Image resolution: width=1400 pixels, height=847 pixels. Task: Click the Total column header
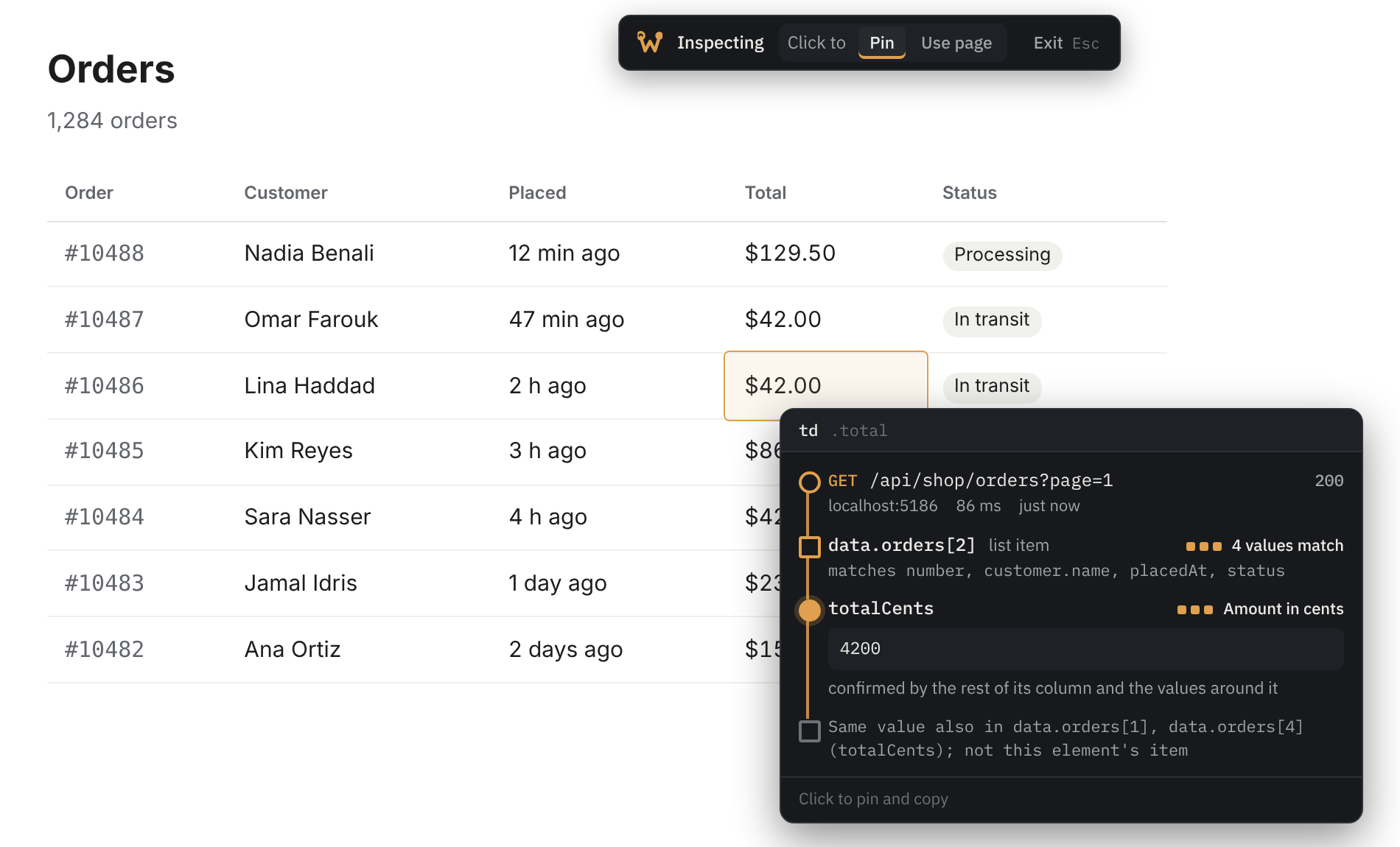766,193
